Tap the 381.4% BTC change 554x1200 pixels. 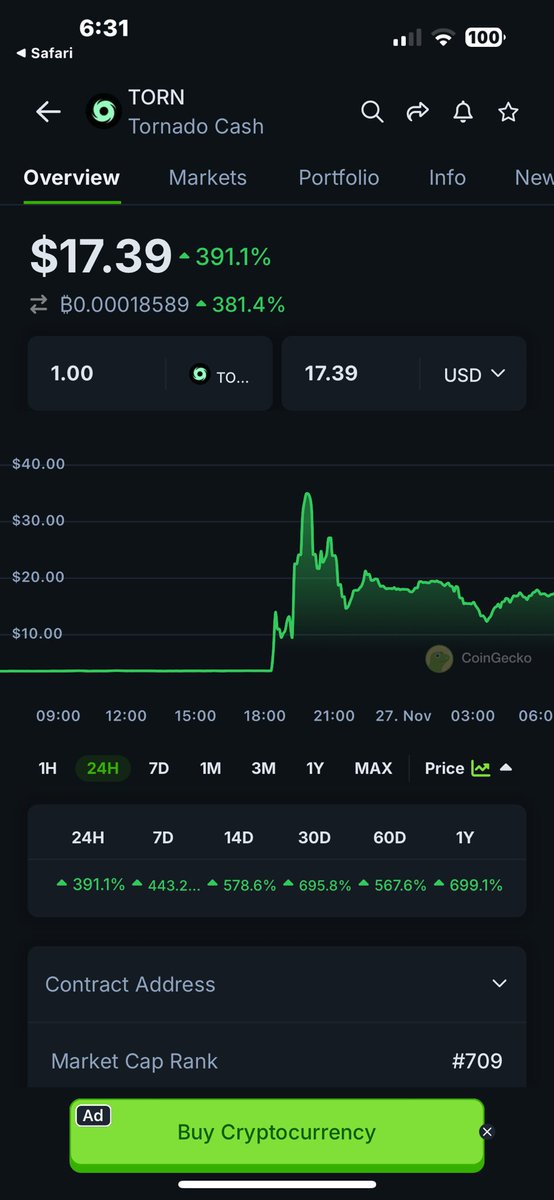coord(241,305)
